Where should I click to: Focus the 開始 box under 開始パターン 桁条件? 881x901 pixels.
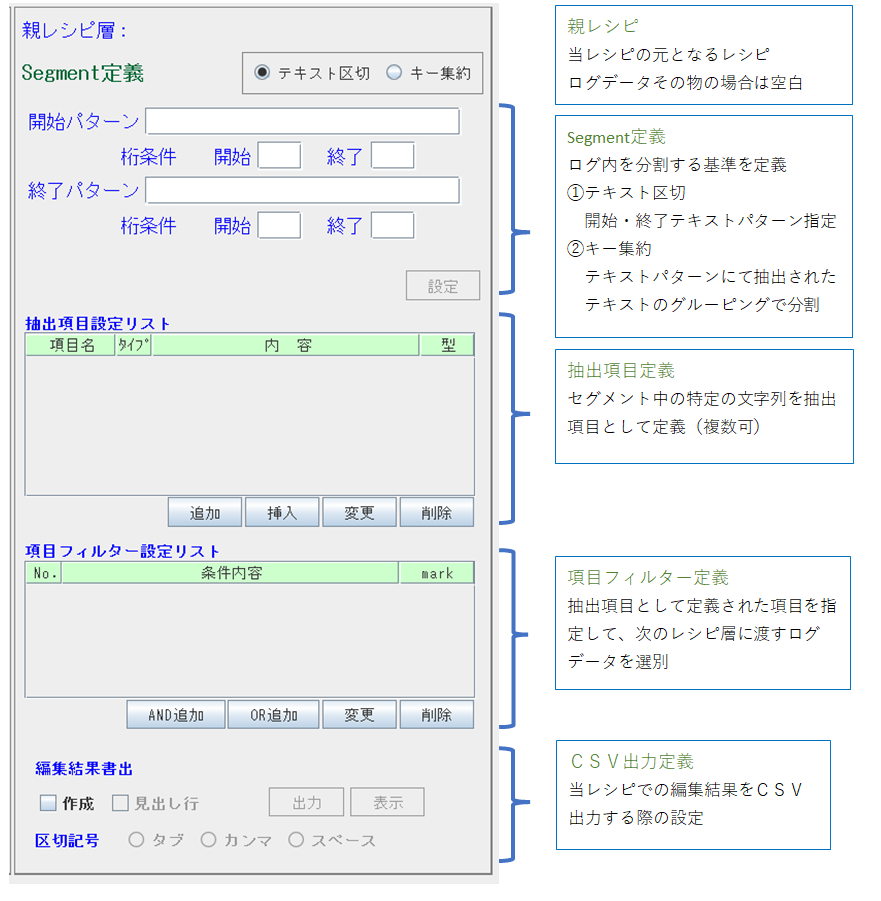tap(279, 156)
